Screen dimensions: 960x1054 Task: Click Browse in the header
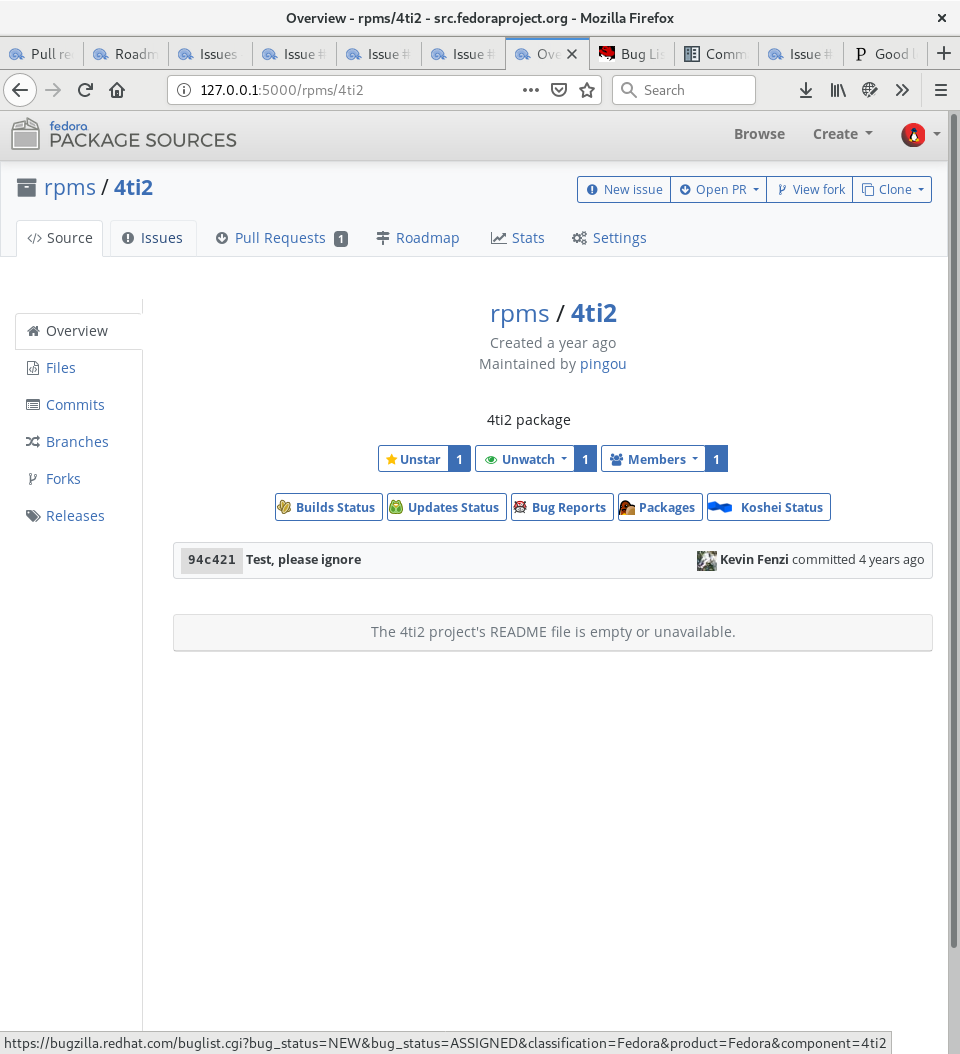tap(759, 134)
